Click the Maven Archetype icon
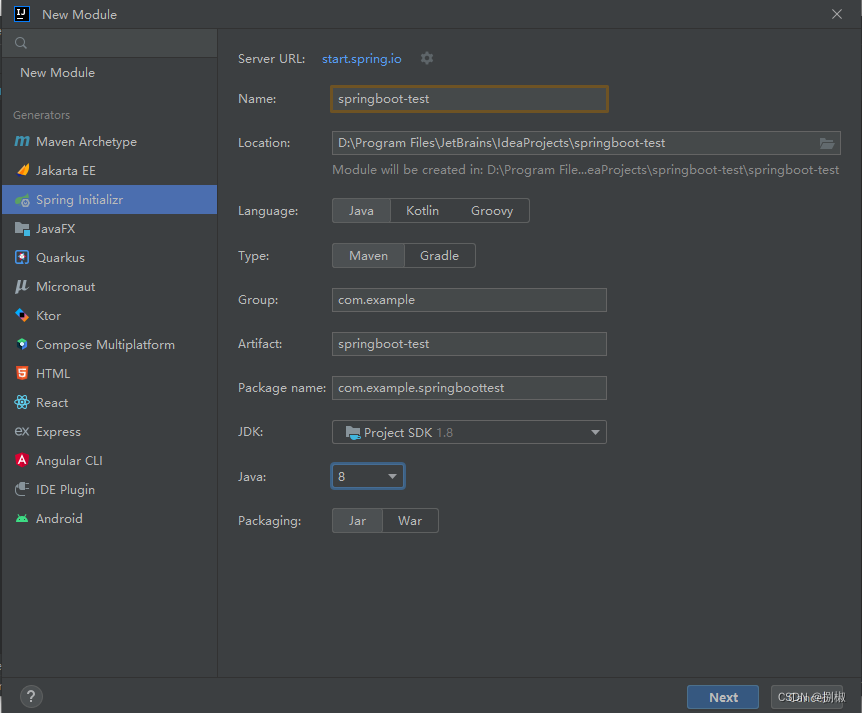Image resolution: width=862 pixels, height=713 pixels. tap(22, 141)
